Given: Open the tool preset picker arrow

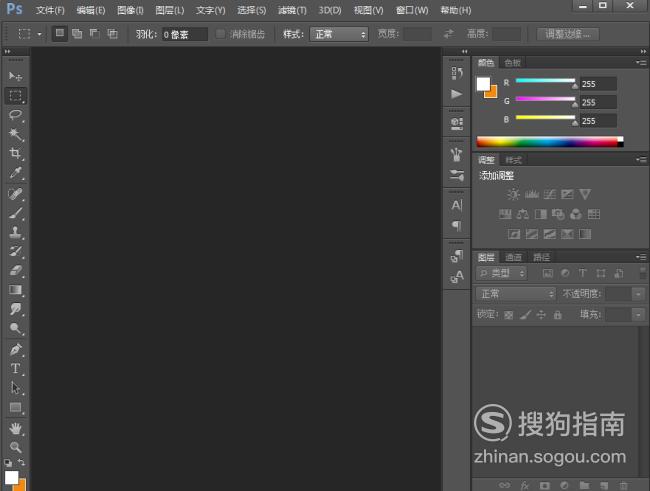Looking at the screenshot, I should coord(39,34).
